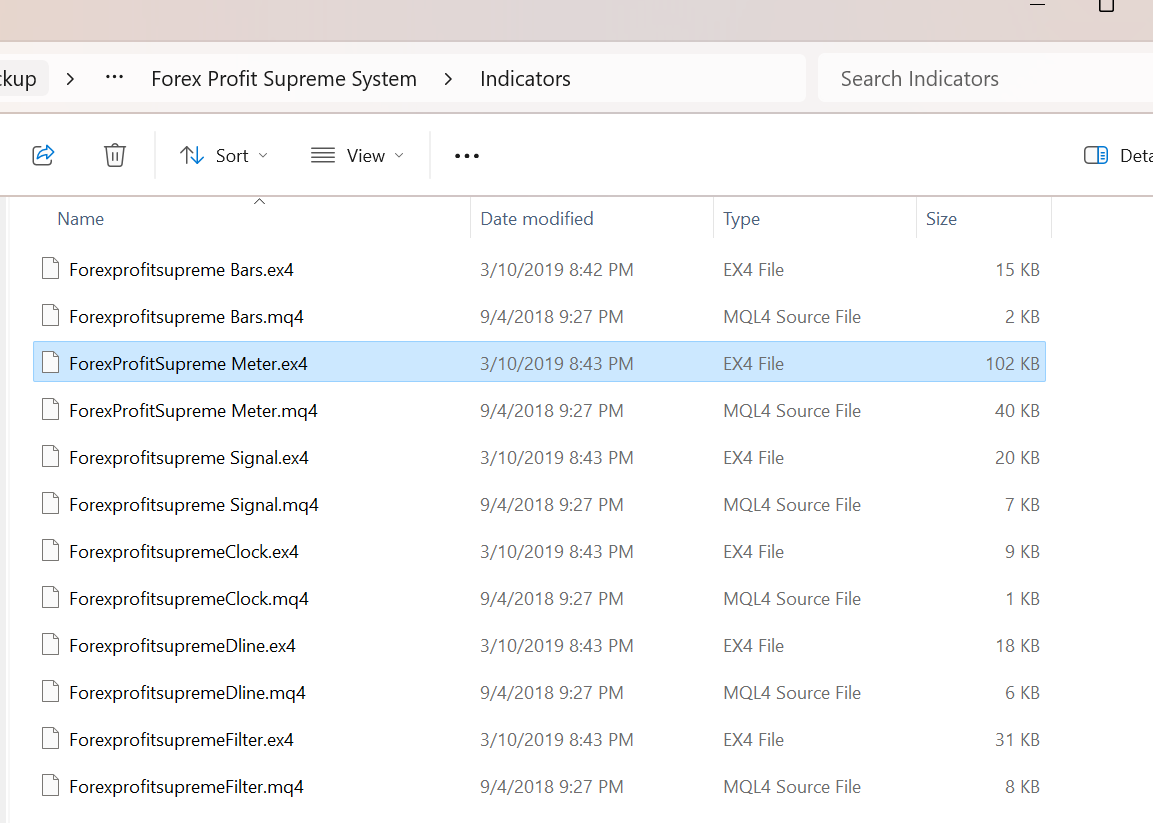Select ForexprofitsupremeDline.mq4 file
Image resolution: width=1153 pixels, height=823 pixels.
[540, 693]
